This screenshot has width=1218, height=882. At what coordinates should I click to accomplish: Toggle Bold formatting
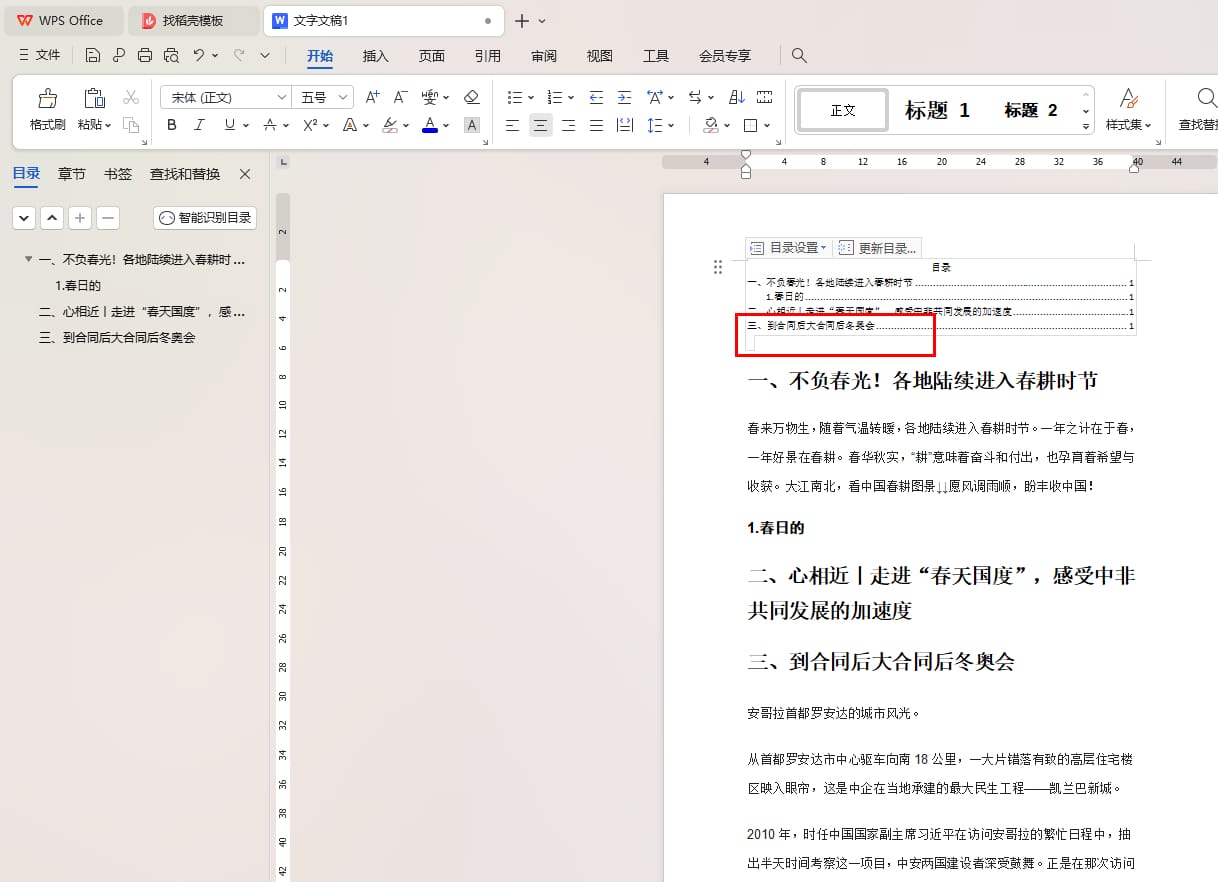coord(172,125)
